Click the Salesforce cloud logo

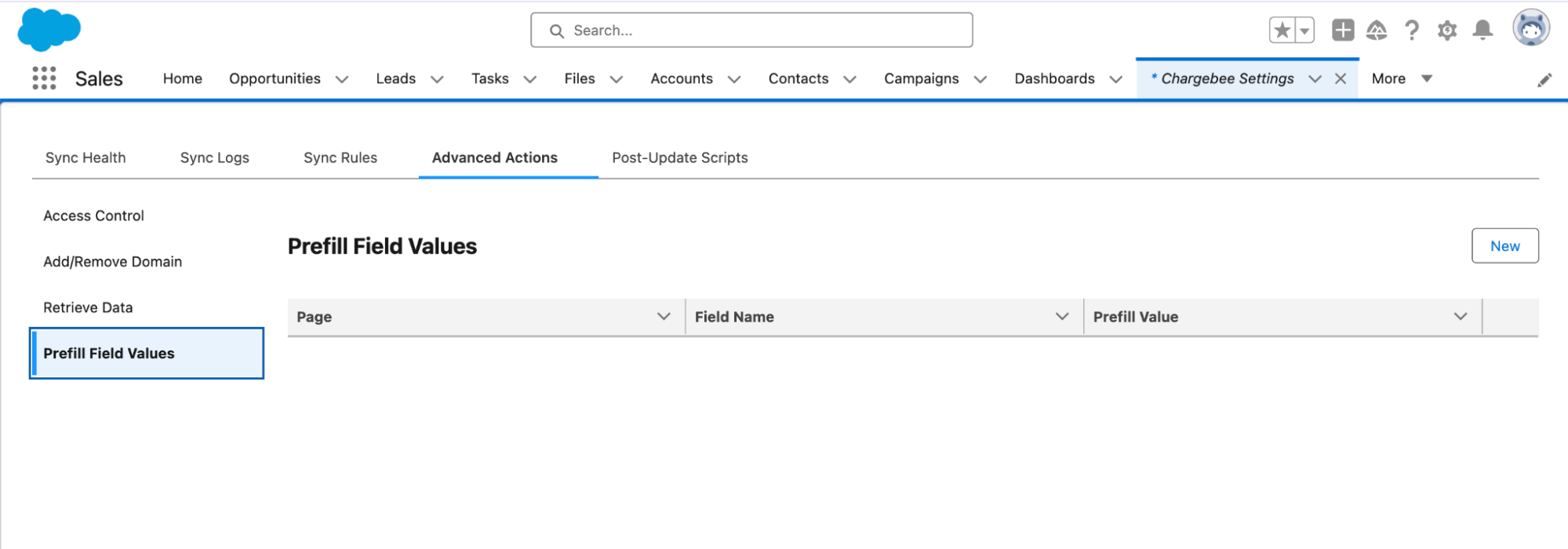(x=49, y=30)
